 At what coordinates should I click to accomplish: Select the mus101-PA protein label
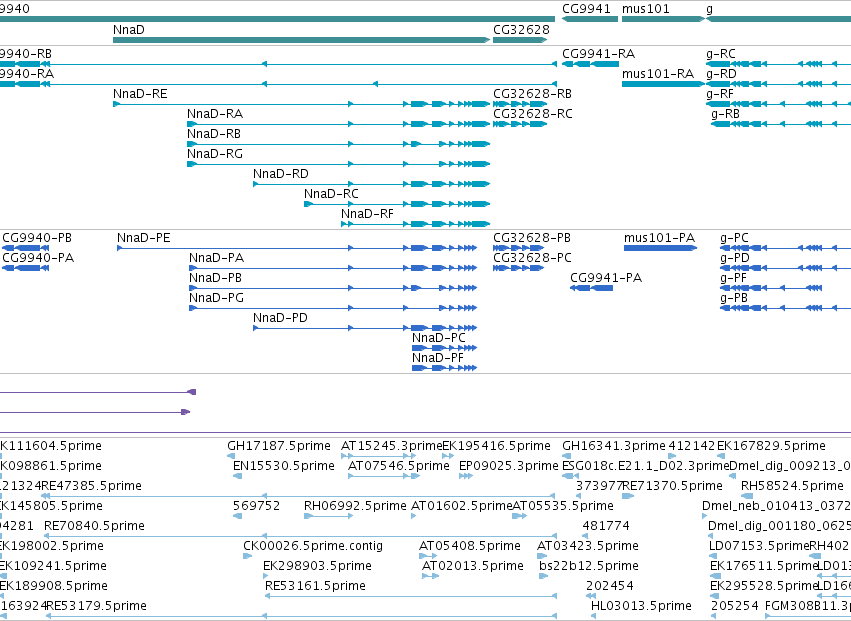659,238
